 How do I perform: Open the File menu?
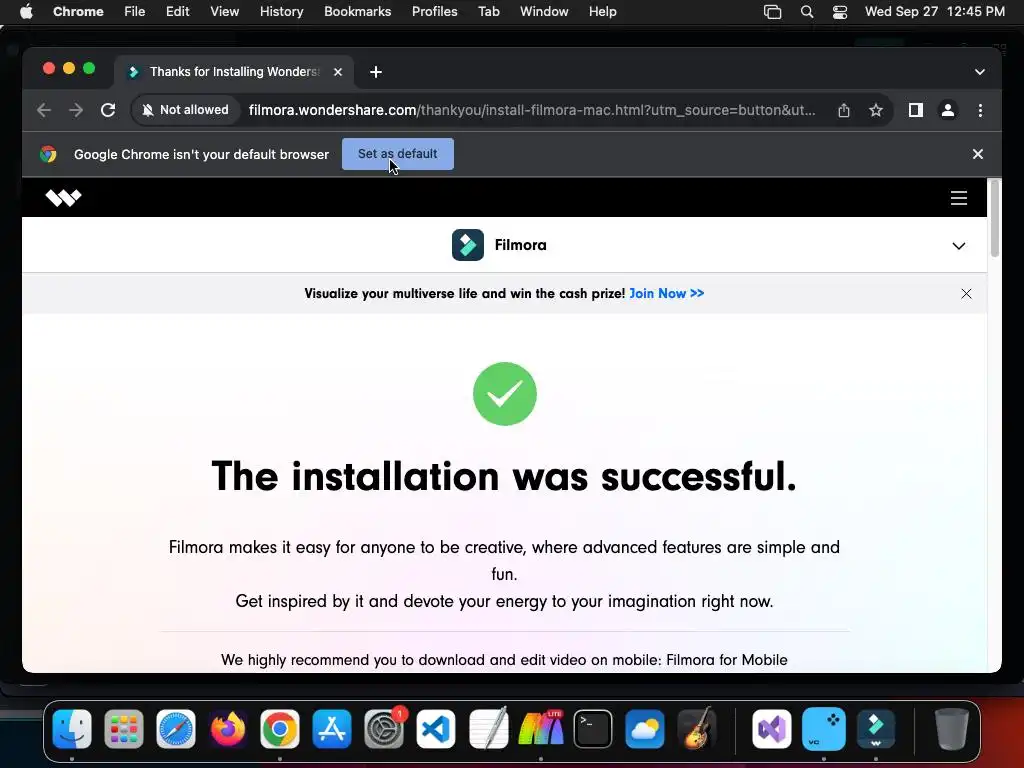(135, 12)
